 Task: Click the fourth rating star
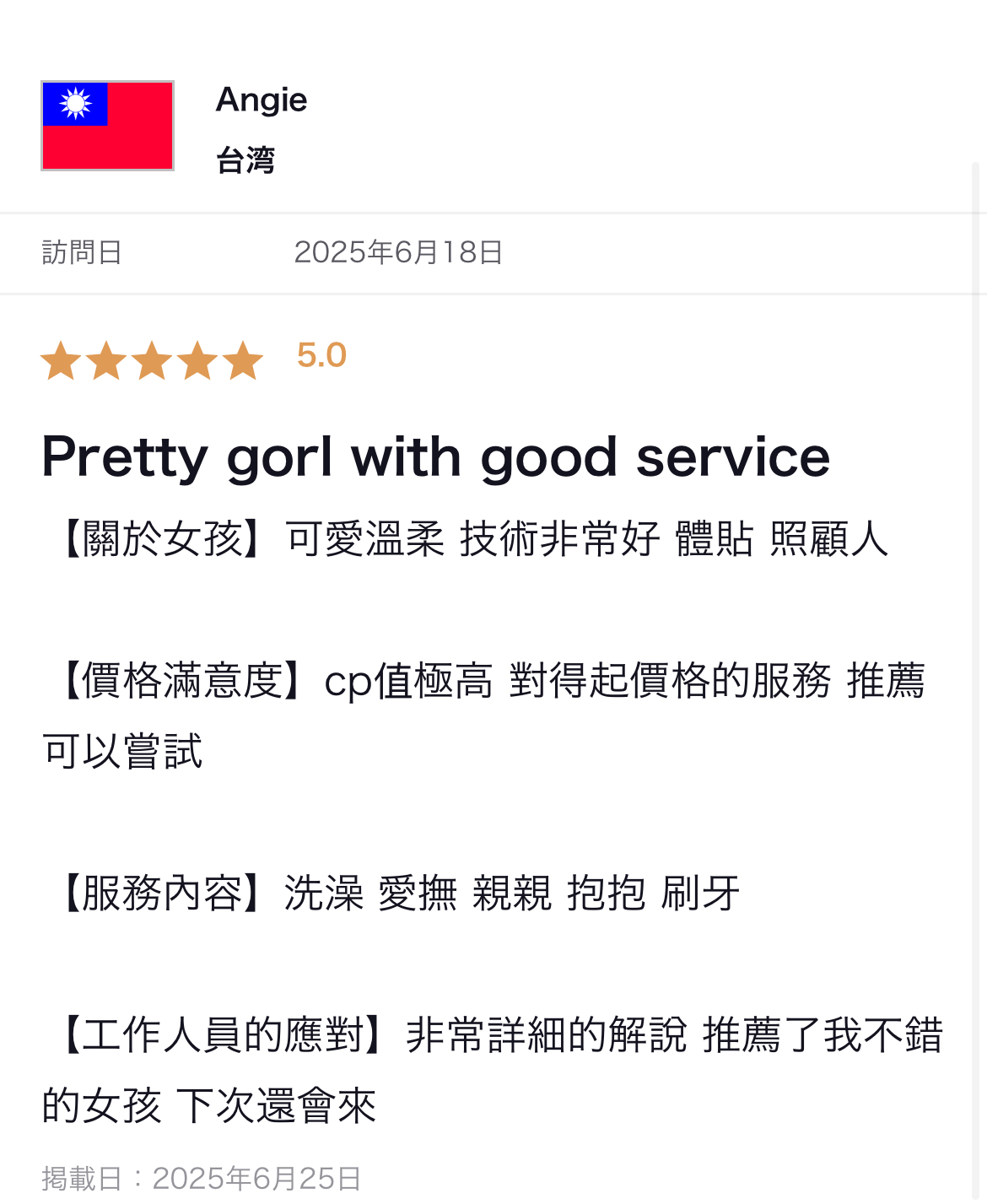coord(197,360)
